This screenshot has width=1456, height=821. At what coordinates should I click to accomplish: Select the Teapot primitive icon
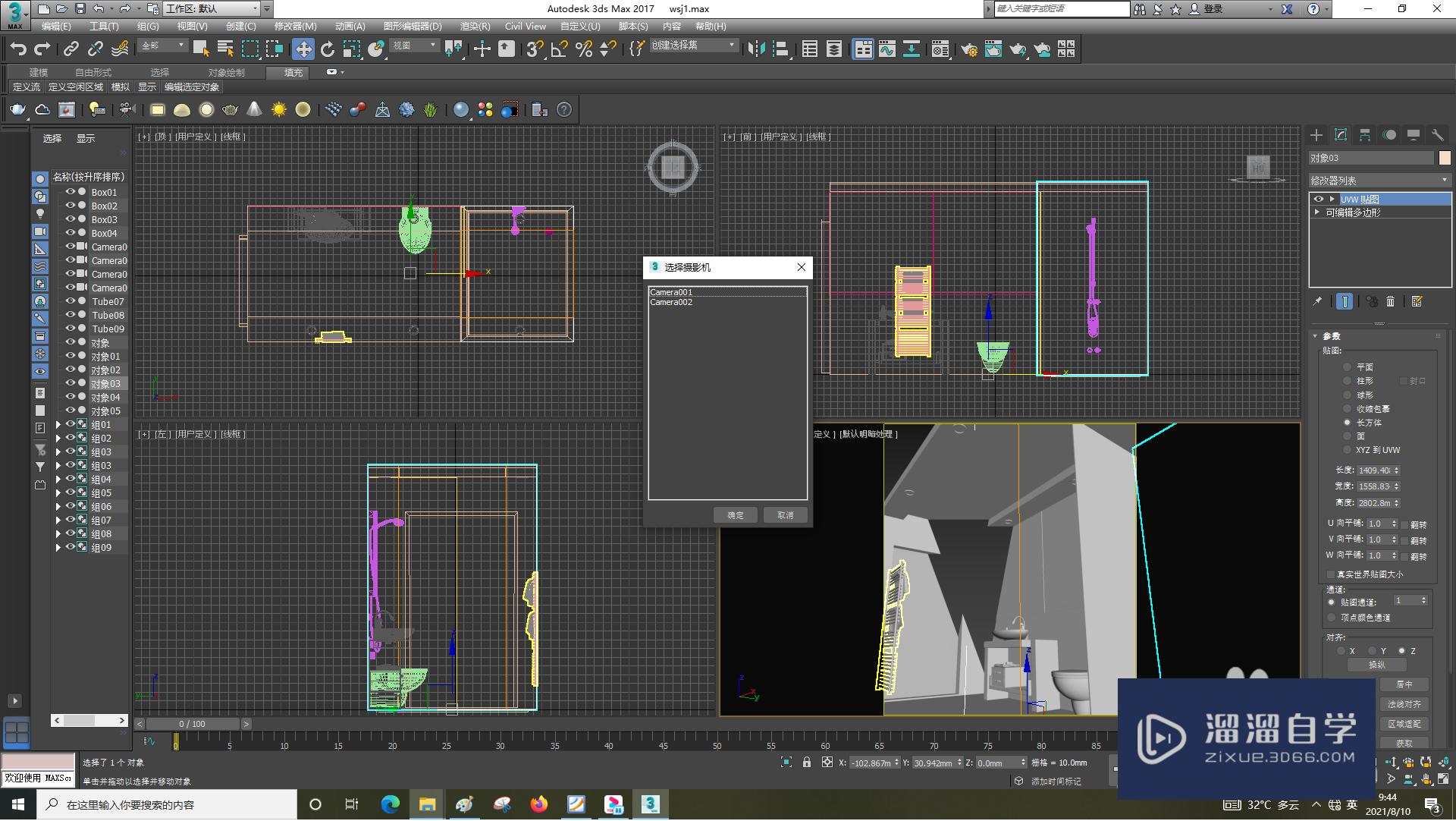click(x=17, y=110)
